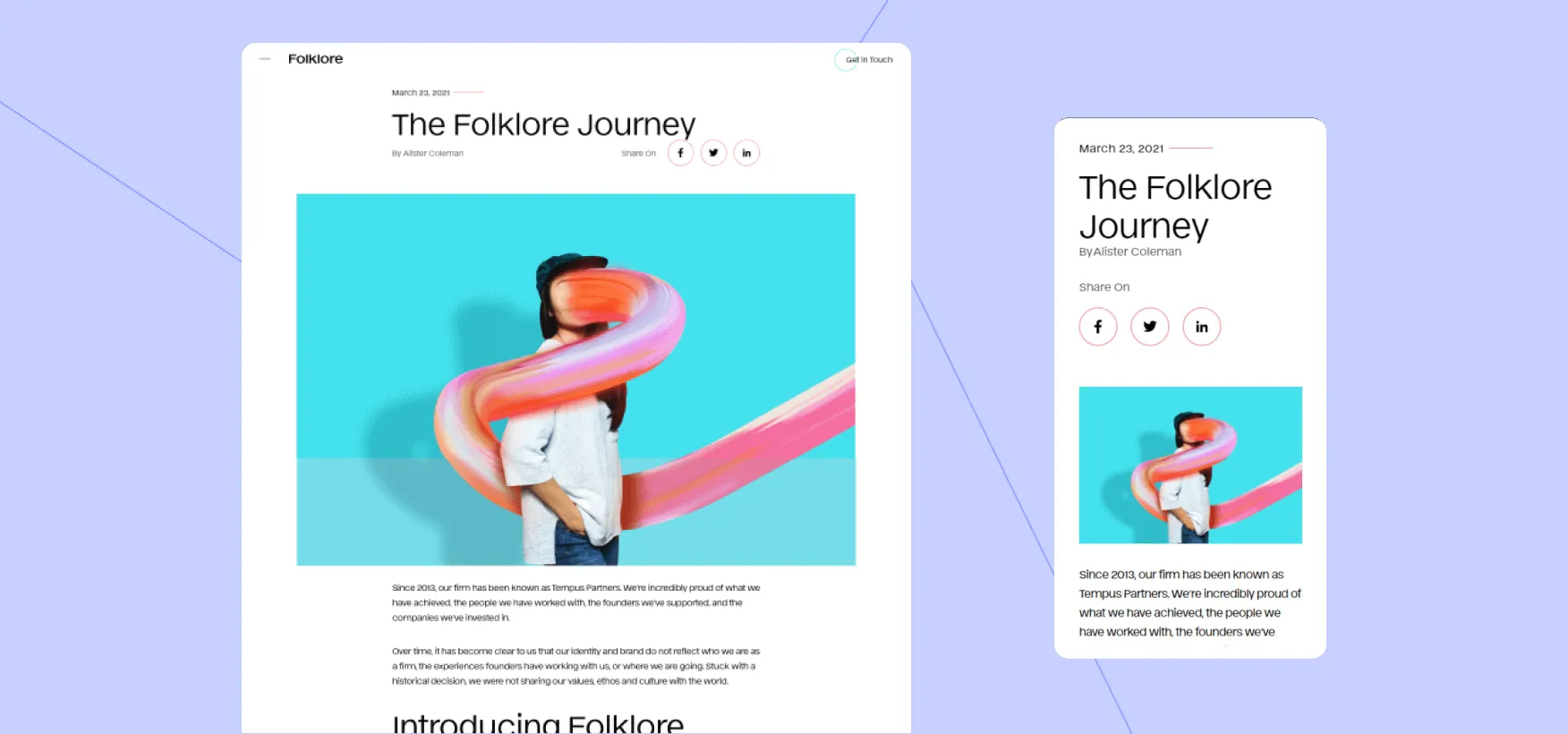Click the mobile title The Folklore Journey

point(1175,207)
